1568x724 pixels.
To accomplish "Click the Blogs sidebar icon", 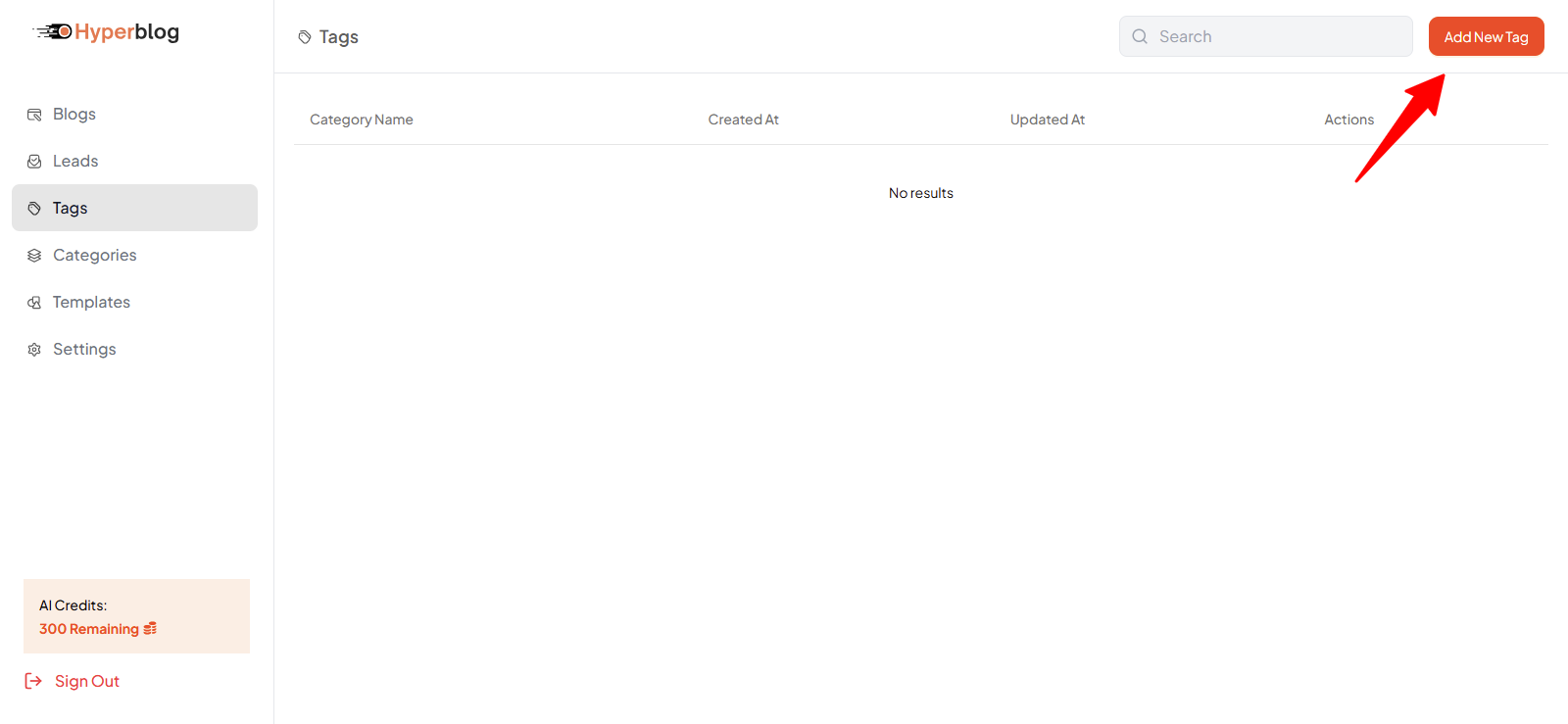I will pyautogui.click(x=34, y=115).
